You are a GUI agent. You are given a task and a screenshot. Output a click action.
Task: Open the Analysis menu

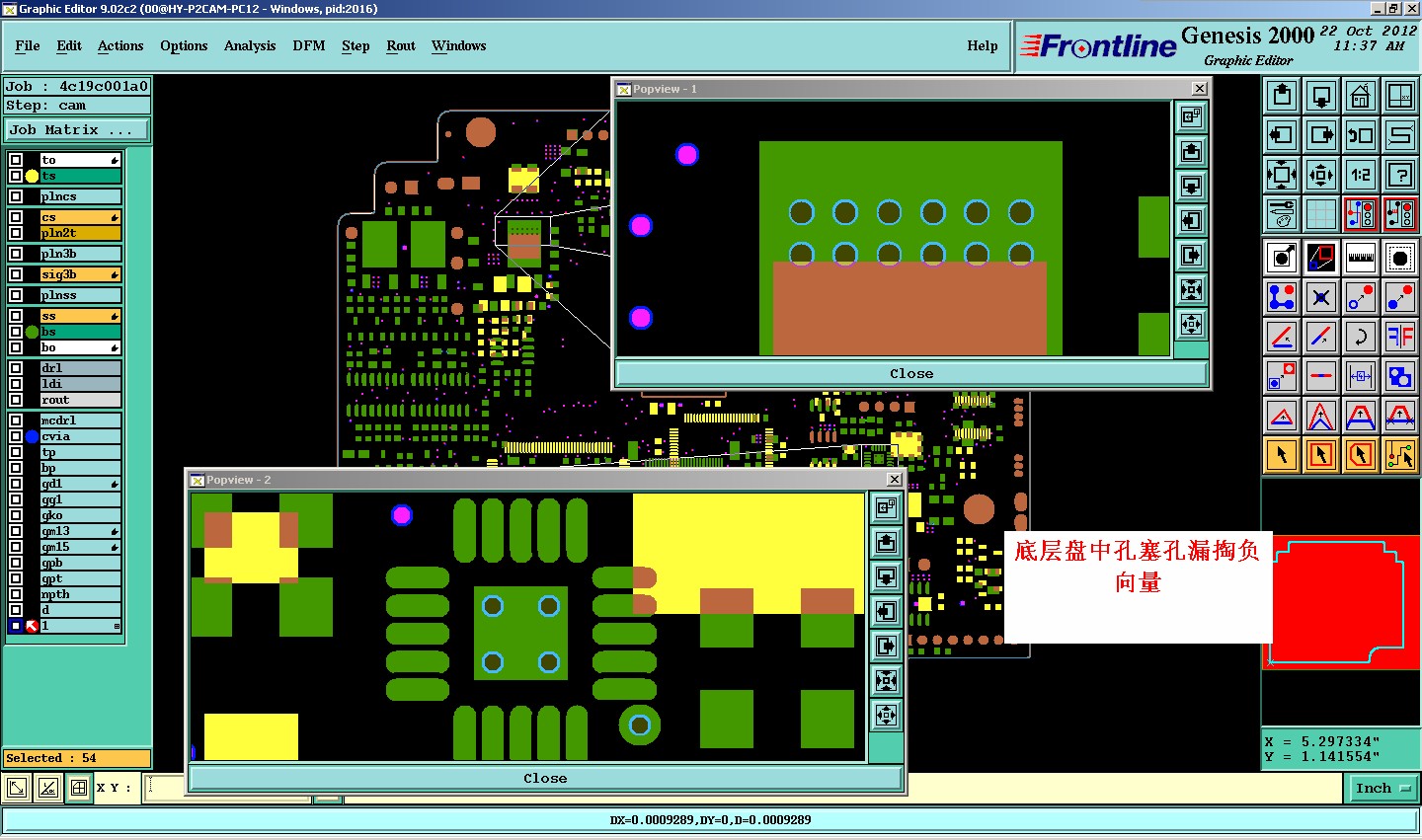tap(250, 45)
